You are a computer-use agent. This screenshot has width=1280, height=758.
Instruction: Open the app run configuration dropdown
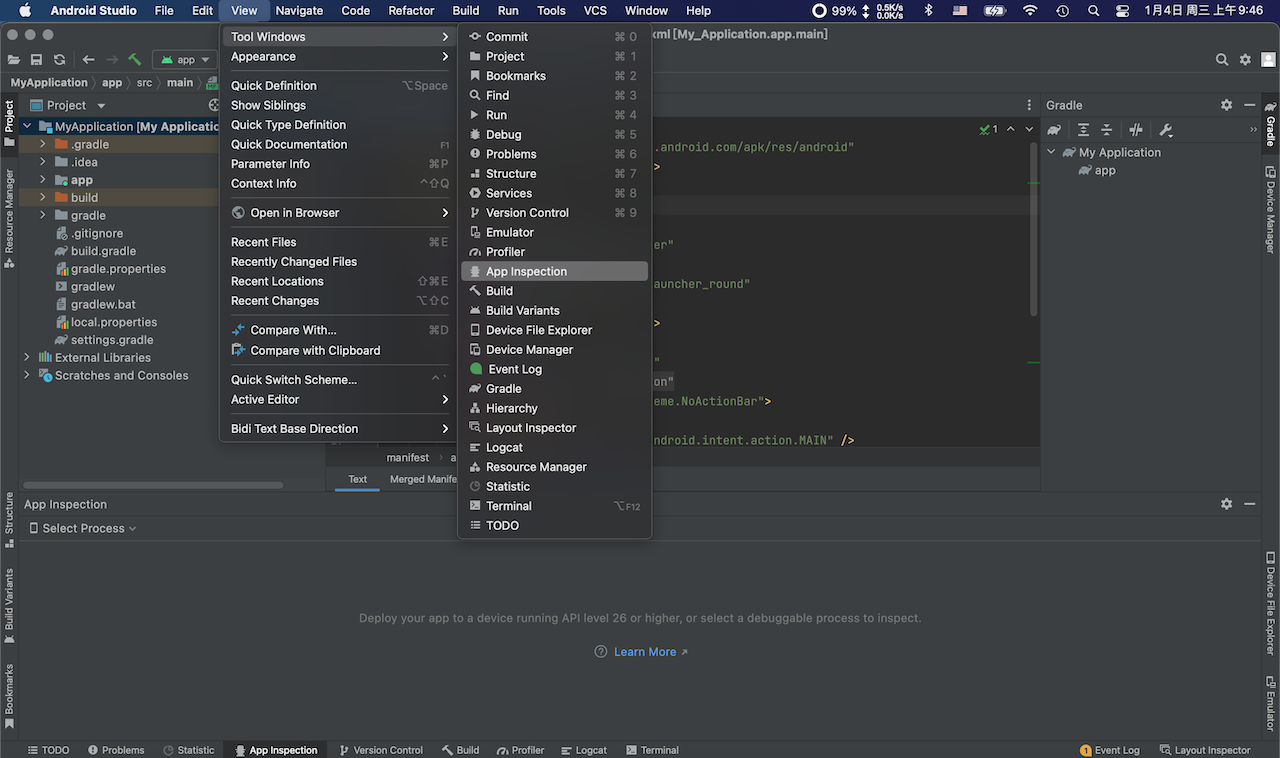point(185,60)
